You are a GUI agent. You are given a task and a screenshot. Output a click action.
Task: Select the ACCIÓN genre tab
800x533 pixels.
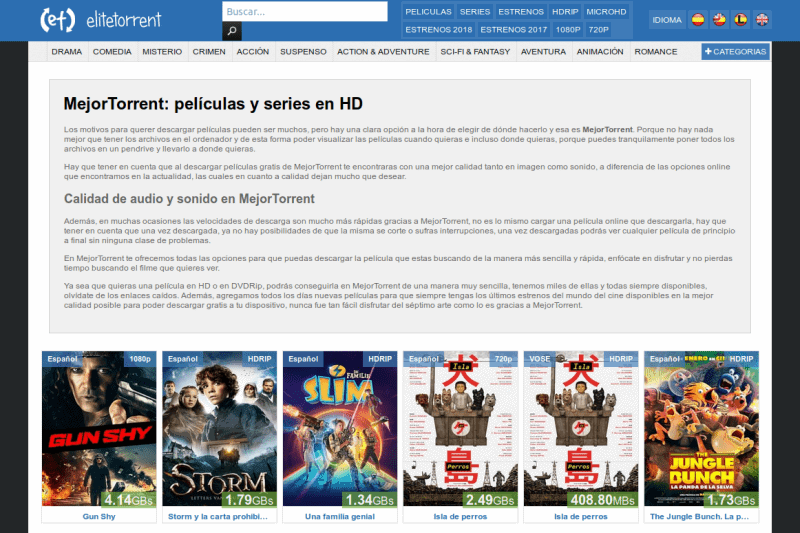tap(253, 52)
